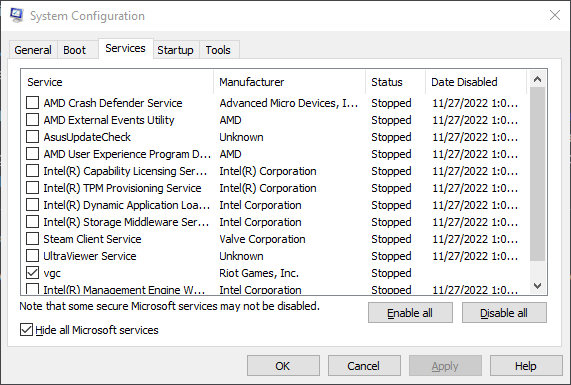Check the UltraViewer Service box
This screenshot has width=571, height=385.
(32, 256)
